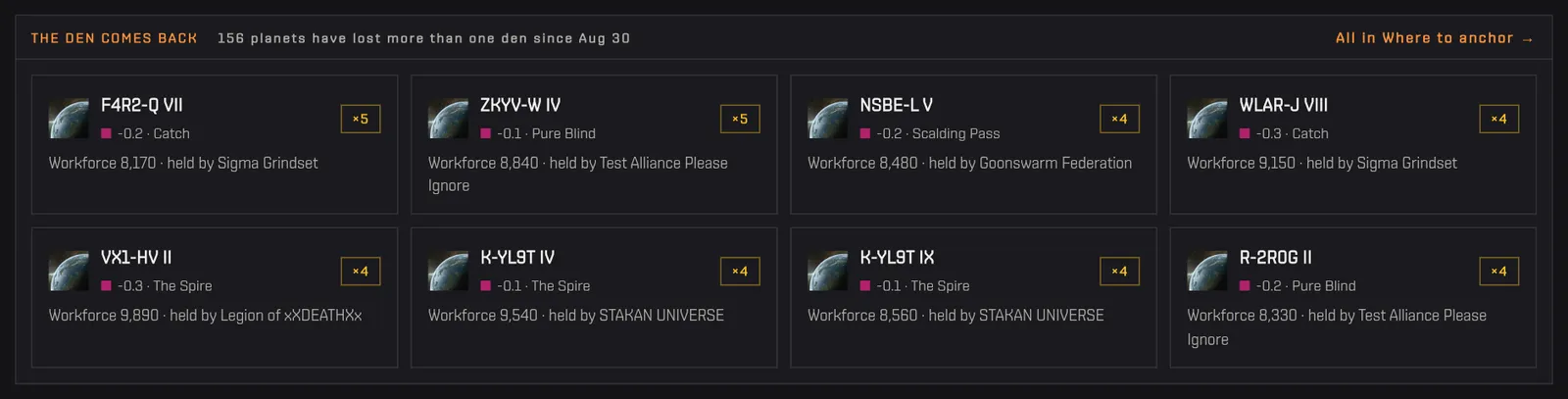Click the Legion of xXDEATHXx workforce text
Screen dimensions: 1568x399
coord(206,316)
